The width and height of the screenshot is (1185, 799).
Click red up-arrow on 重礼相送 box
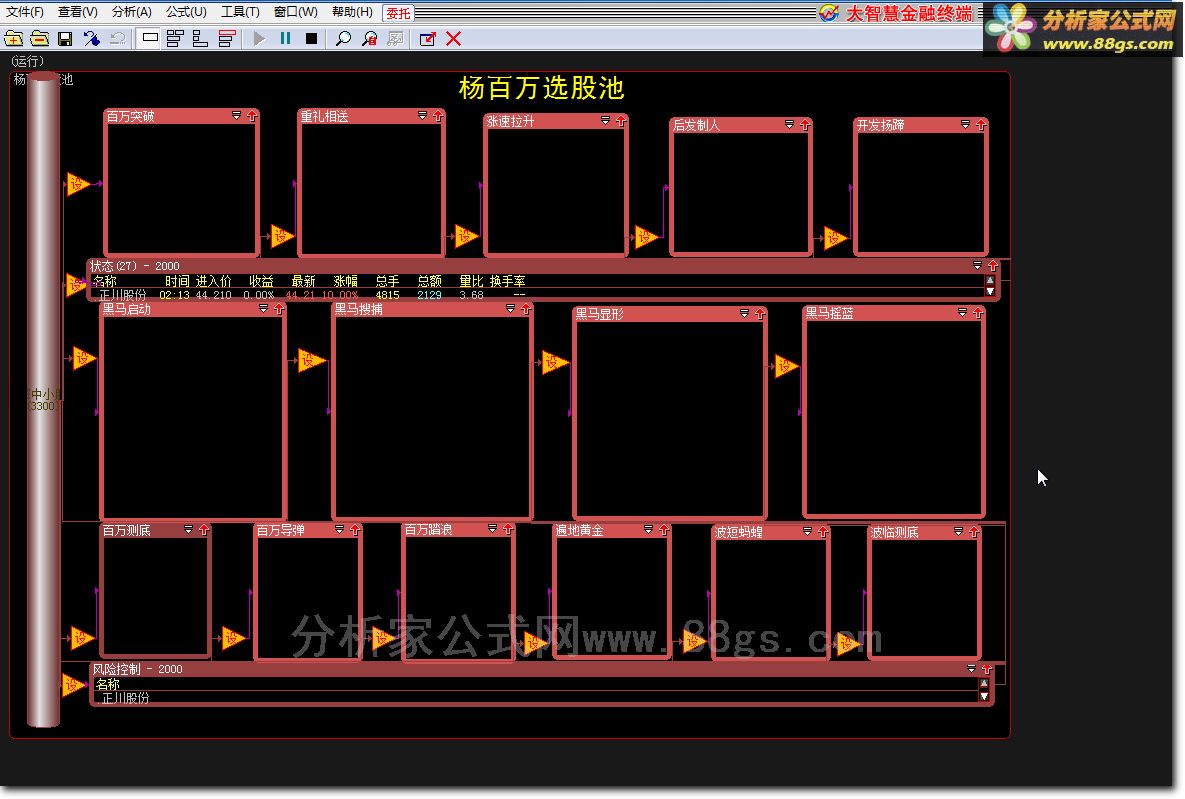(438, 116)
